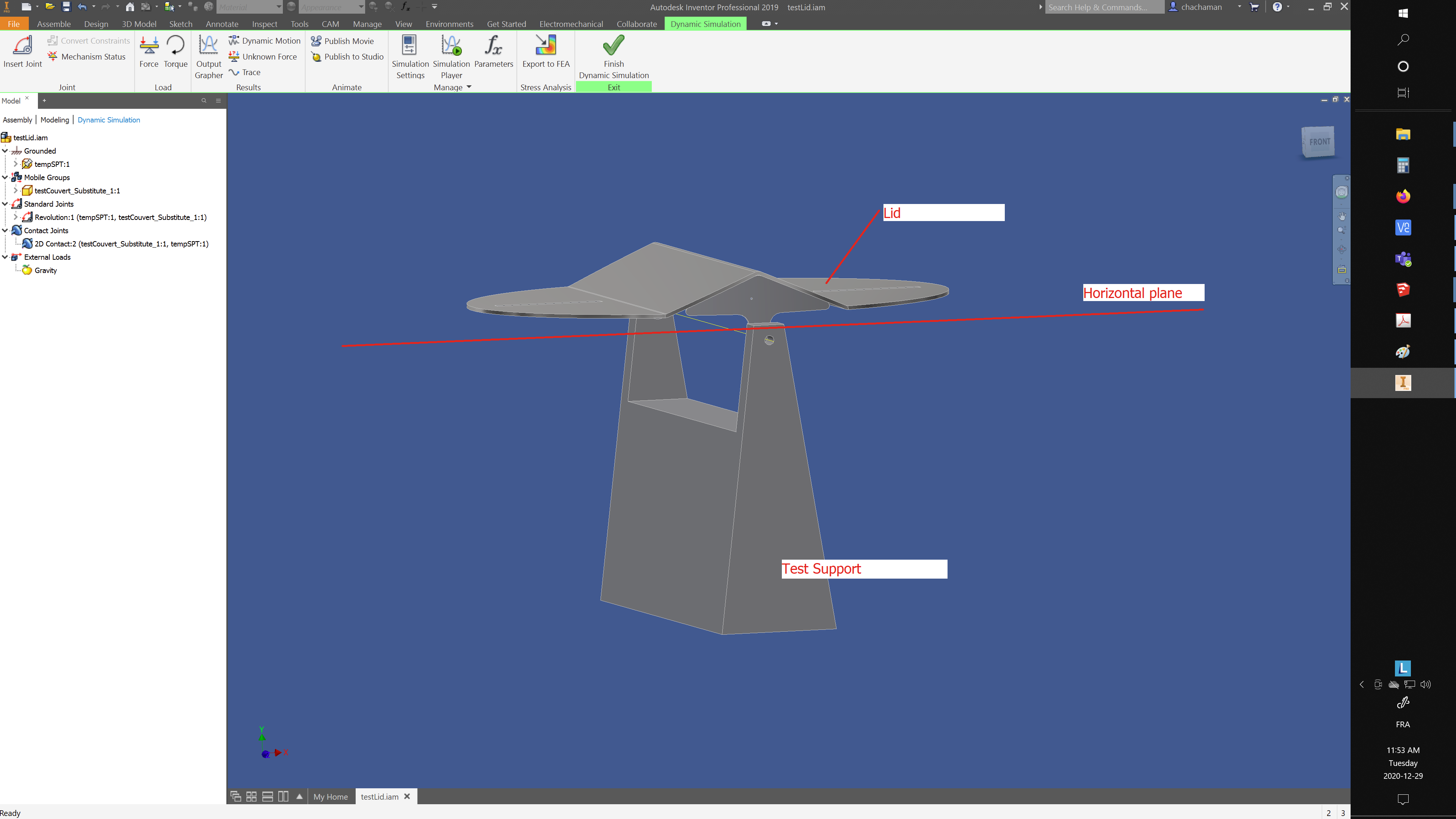The image size is (1456, 819).
Task: Select the Torque load tool
Action: pos(175,52)
